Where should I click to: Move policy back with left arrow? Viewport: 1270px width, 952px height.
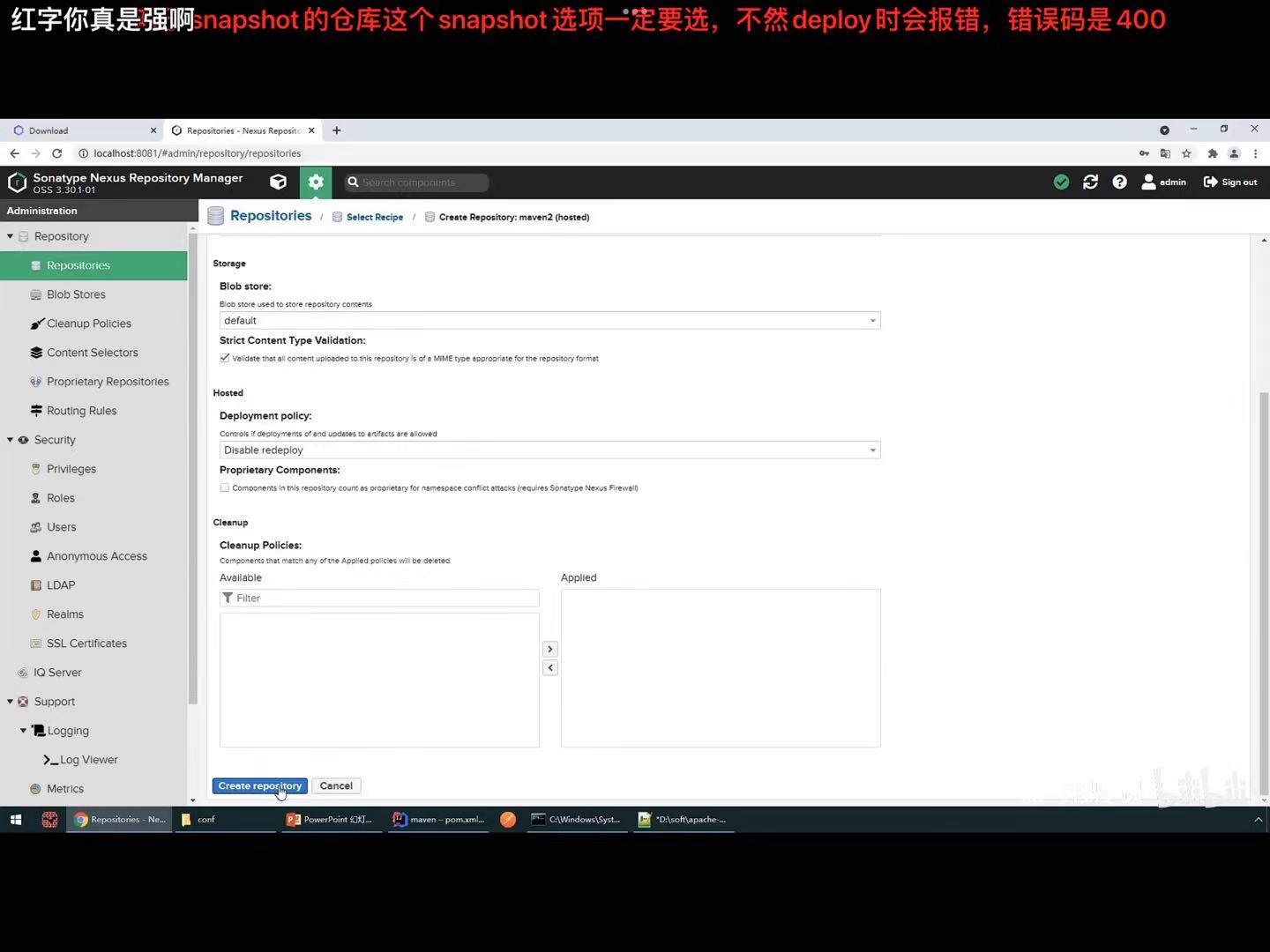(x=550, y=668)
